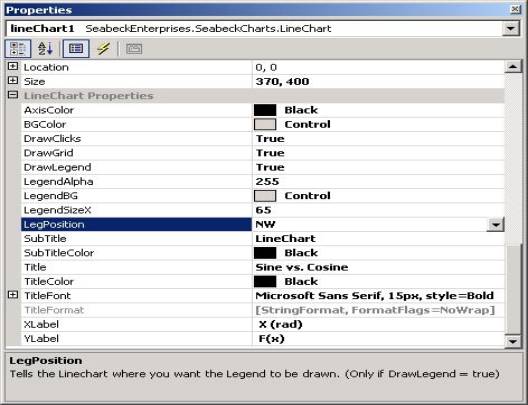Click TitleColor black swatch

click(x=265, y=281)
